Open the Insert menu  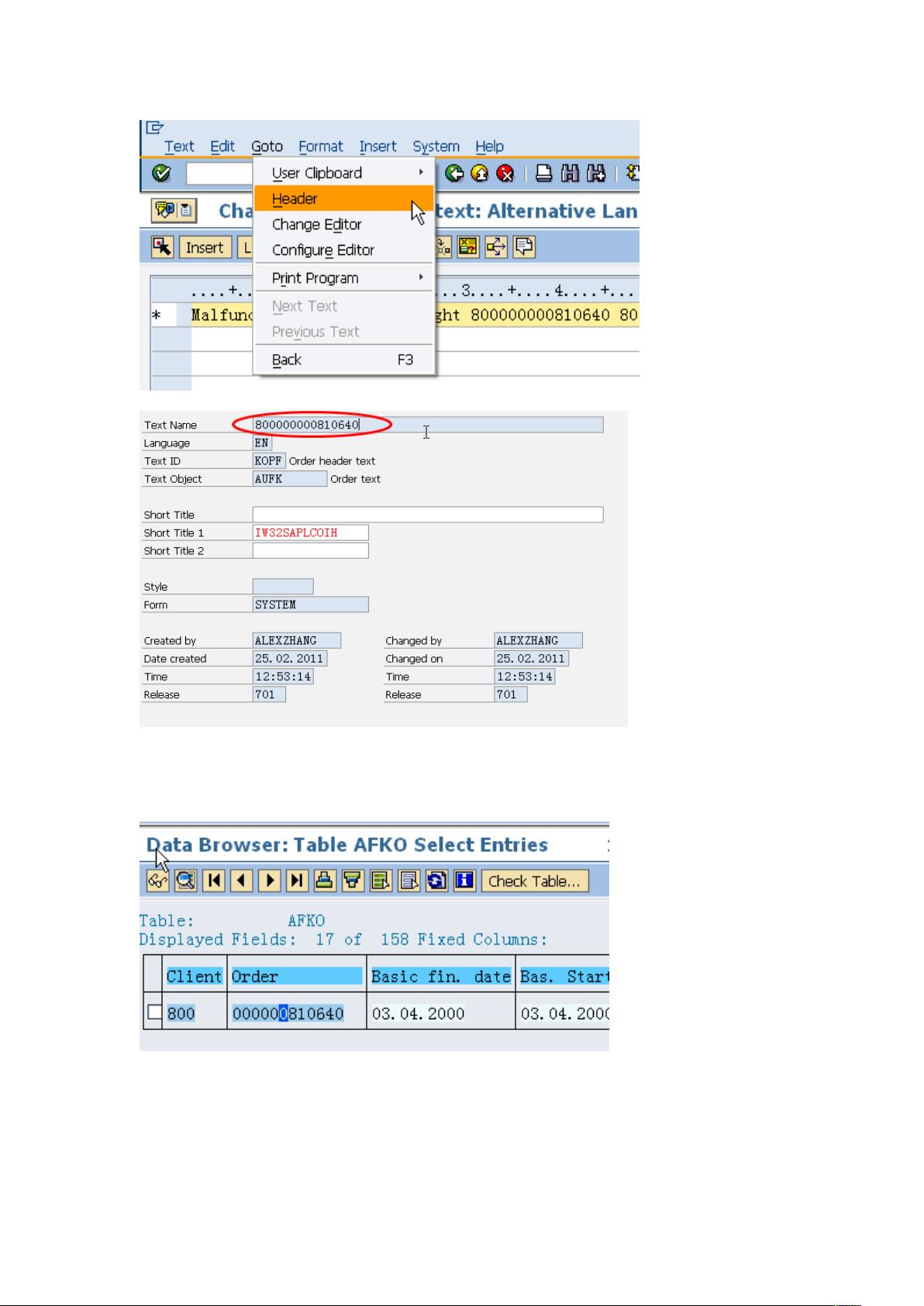(x=378, y=146)
